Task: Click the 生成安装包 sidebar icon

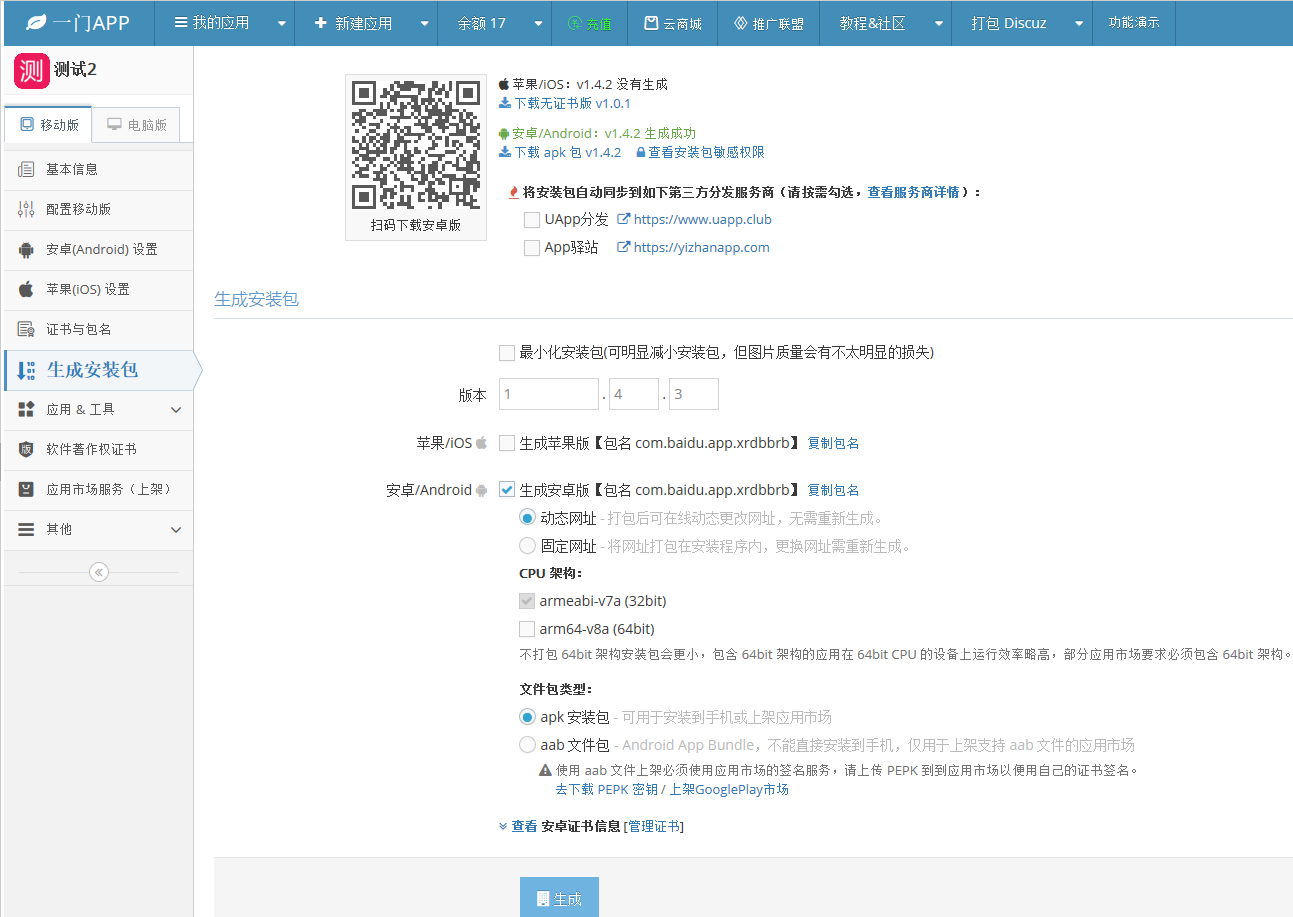Action: point(27,370)
